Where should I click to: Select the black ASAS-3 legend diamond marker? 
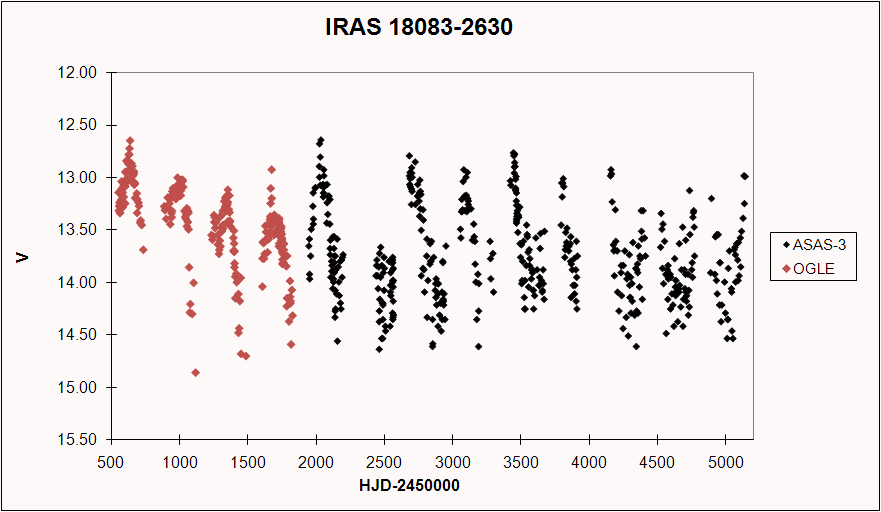(786, 243)
